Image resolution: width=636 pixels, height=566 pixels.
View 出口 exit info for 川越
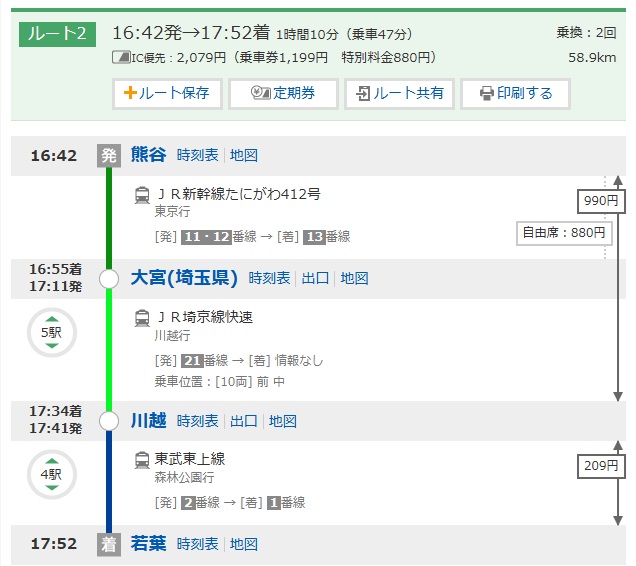click(243, 421)
